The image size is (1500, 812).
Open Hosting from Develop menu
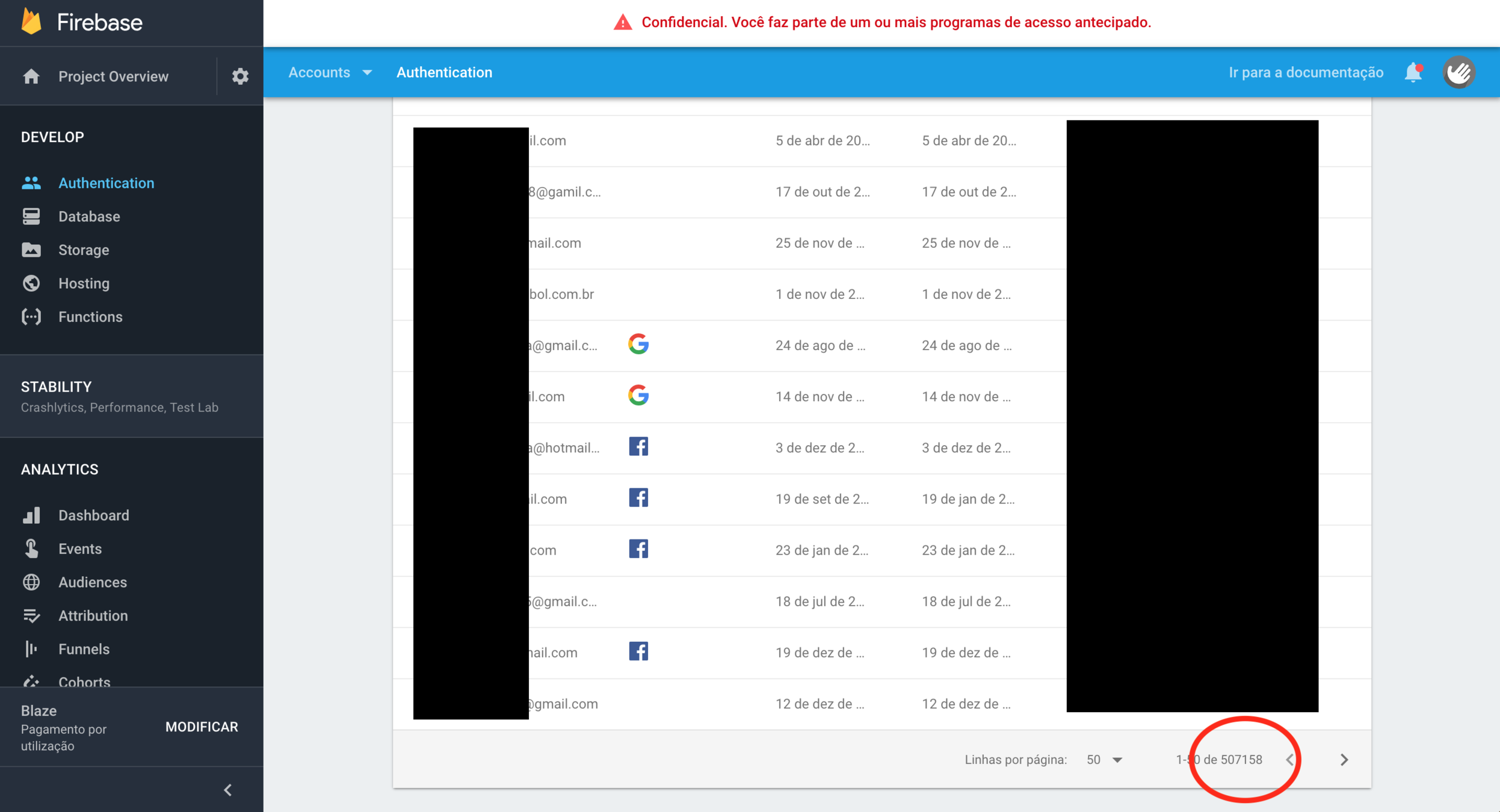[x=84, y=283]
